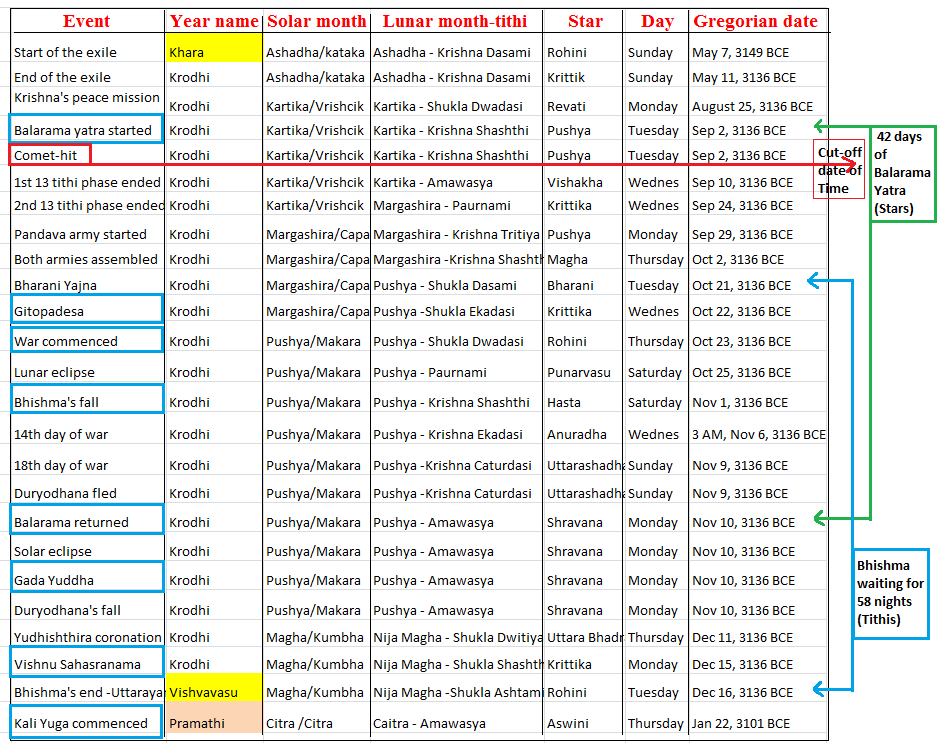
Task: Select the 'Dec 11, 3136 BCE' date cell
Action: tap(742, 637)
